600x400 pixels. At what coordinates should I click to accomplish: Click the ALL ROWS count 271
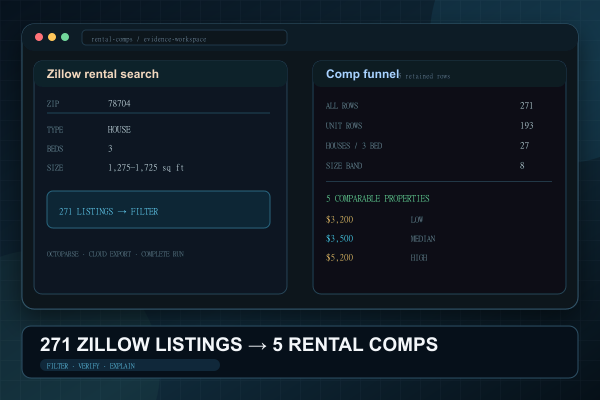[x=527, y=106]
